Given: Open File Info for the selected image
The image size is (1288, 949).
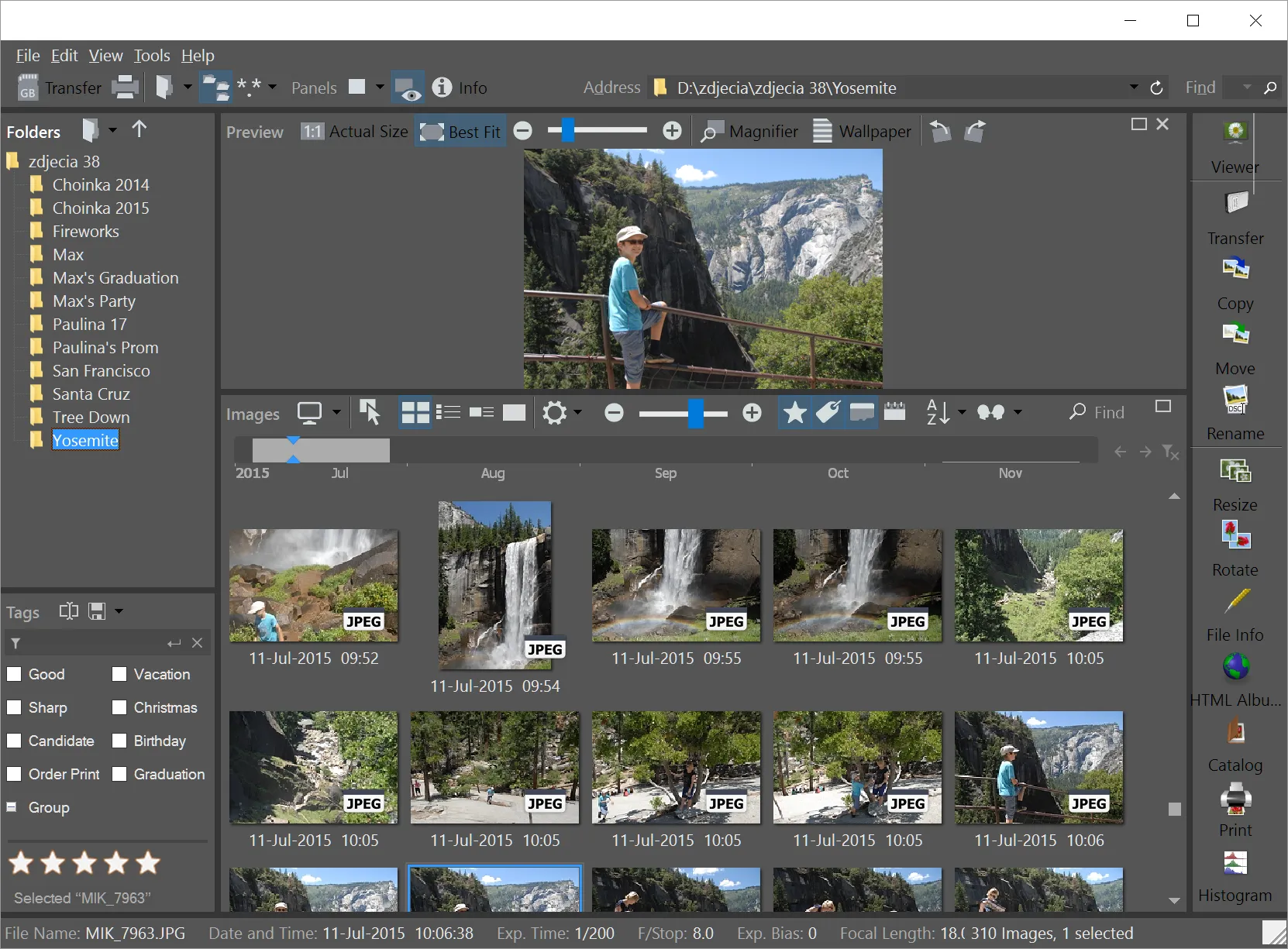Looking at the screenshot, I should point(1234,613).
